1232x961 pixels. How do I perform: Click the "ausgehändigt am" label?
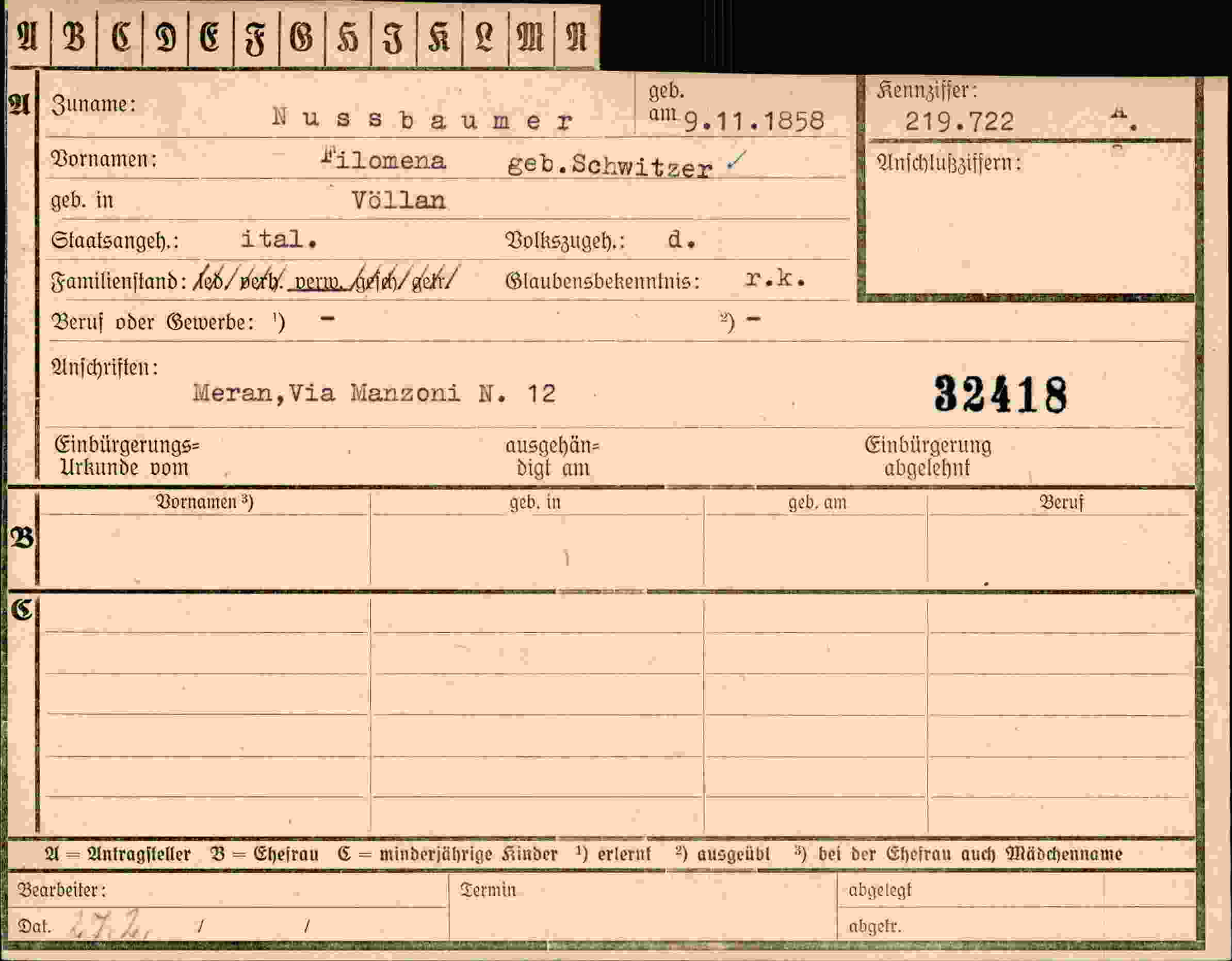click(x=552, y=457)
